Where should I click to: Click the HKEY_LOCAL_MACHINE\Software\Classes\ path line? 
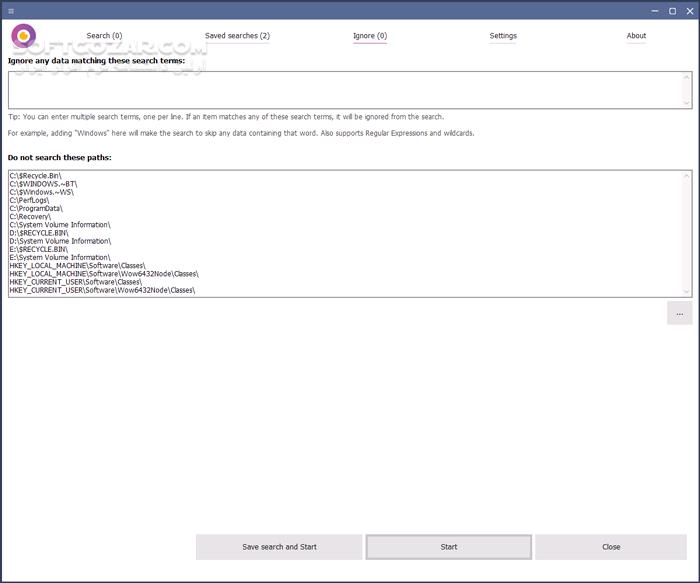pyautogui.click(x=77, y=265)
